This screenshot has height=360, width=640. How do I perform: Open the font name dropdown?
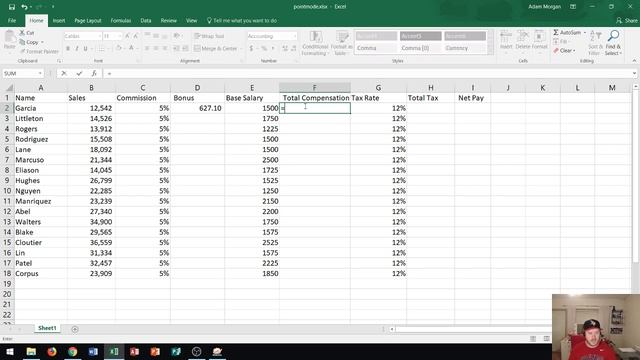pos(100,36)
